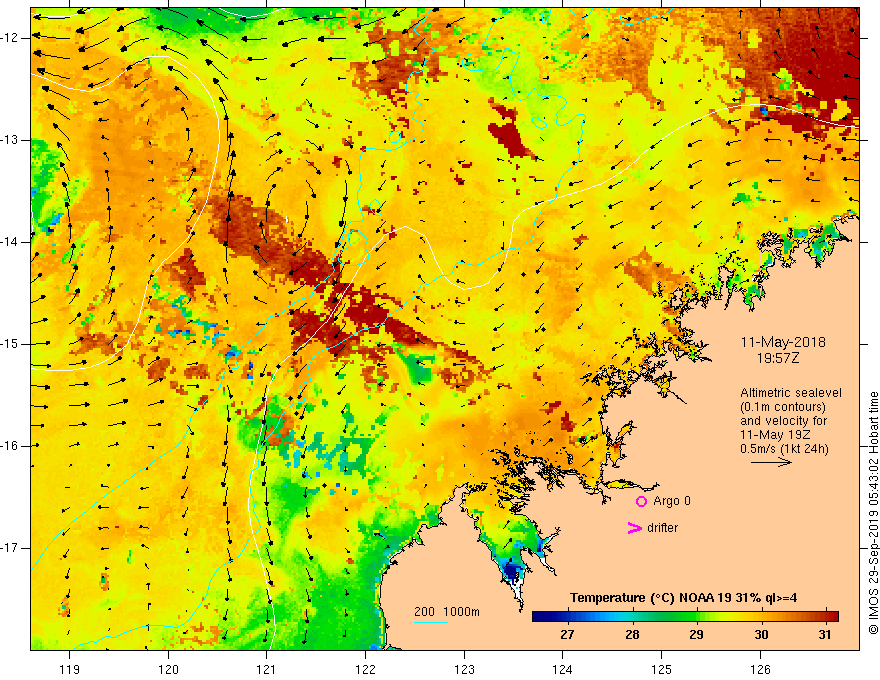The height and width of the screenshot is (680, 880).
Task: Click the latitude label -12
Action: coord(10,38)
